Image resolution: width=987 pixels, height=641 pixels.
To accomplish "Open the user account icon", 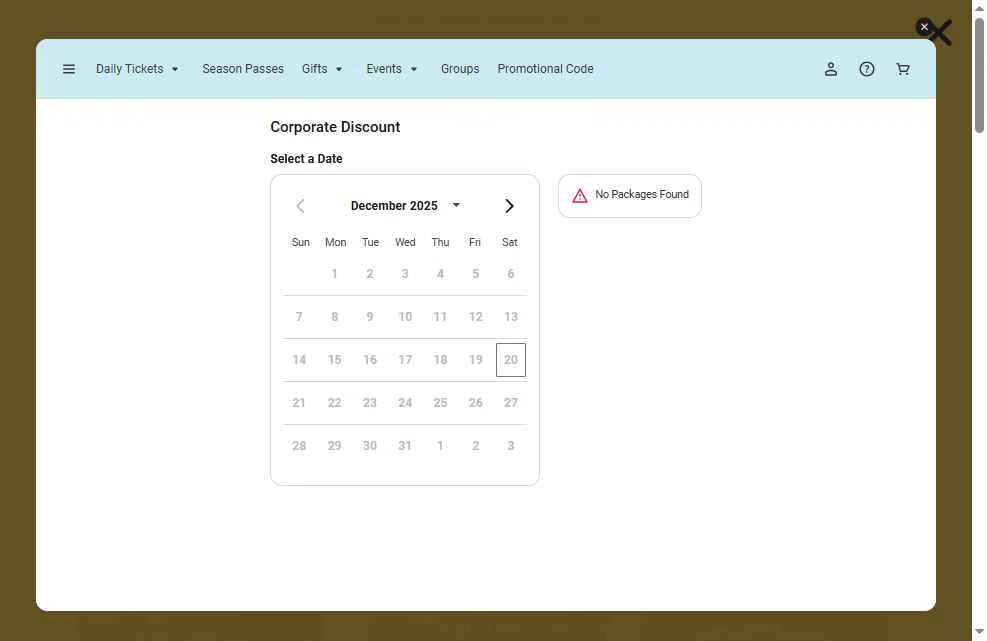I will coord(831,69).
